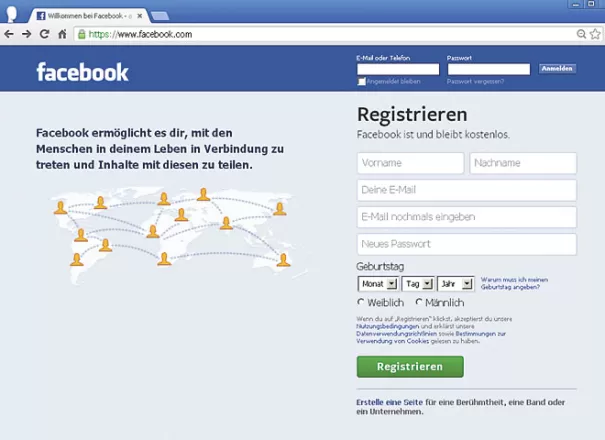Open the Datenverwendungsrichtlinien link
Screen dimensions: 605x440
point(397,333)
